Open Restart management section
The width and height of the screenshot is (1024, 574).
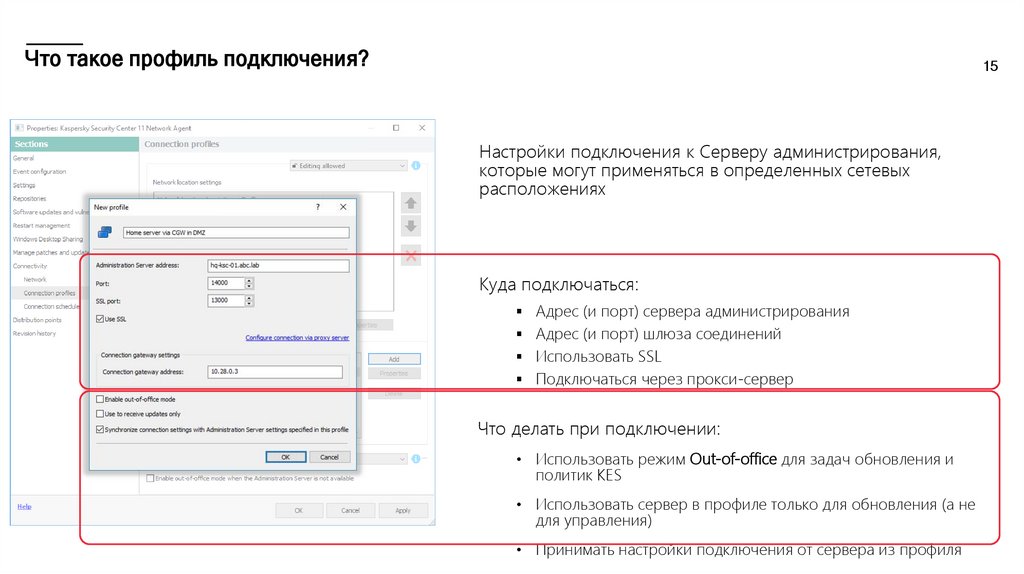click(41, 225)
